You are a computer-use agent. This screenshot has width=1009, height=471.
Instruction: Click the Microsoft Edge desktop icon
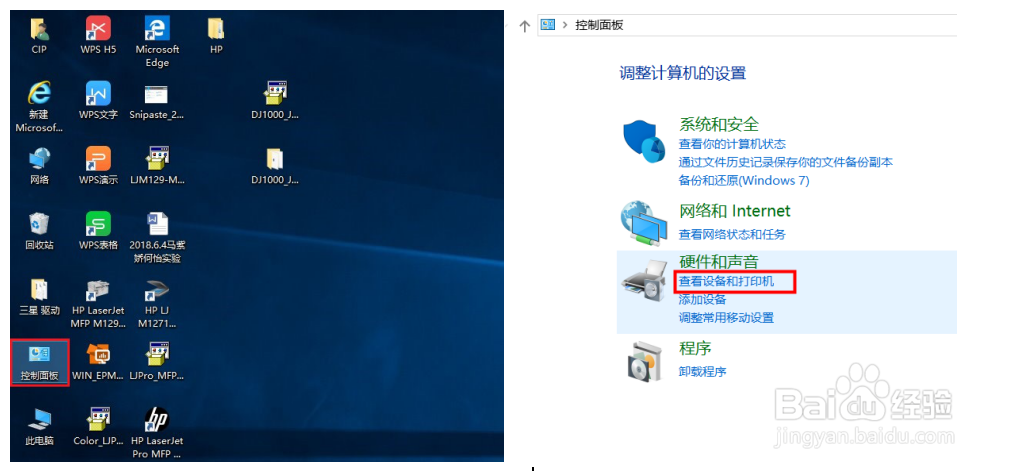point(157,42)
